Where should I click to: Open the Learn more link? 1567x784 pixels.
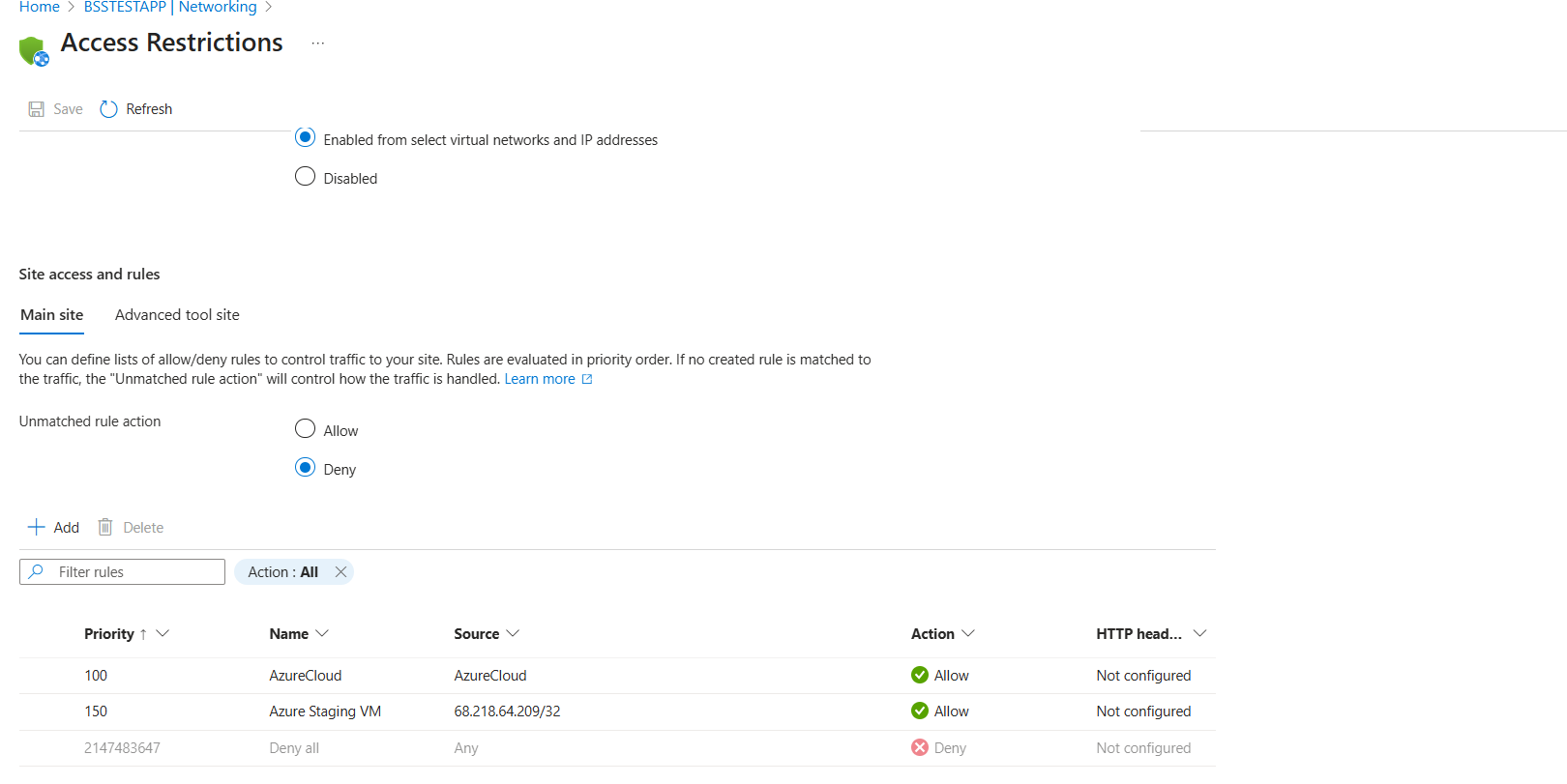tap(540, 379)
